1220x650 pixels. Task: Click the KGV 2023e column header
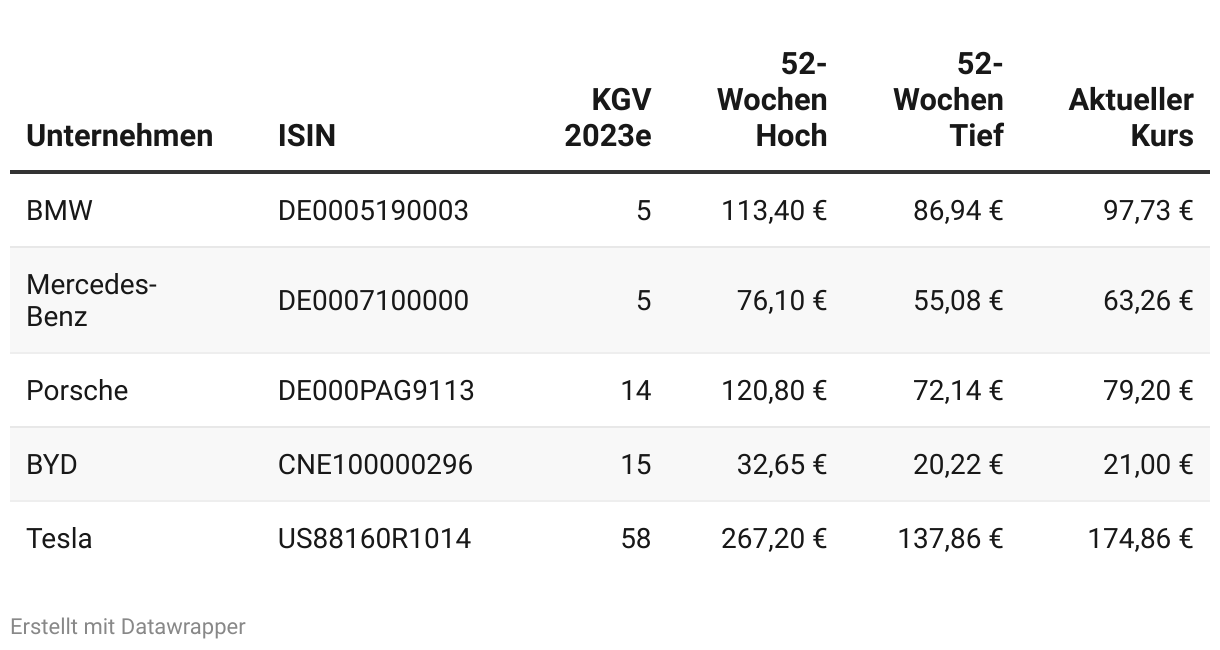pos(608,118)
